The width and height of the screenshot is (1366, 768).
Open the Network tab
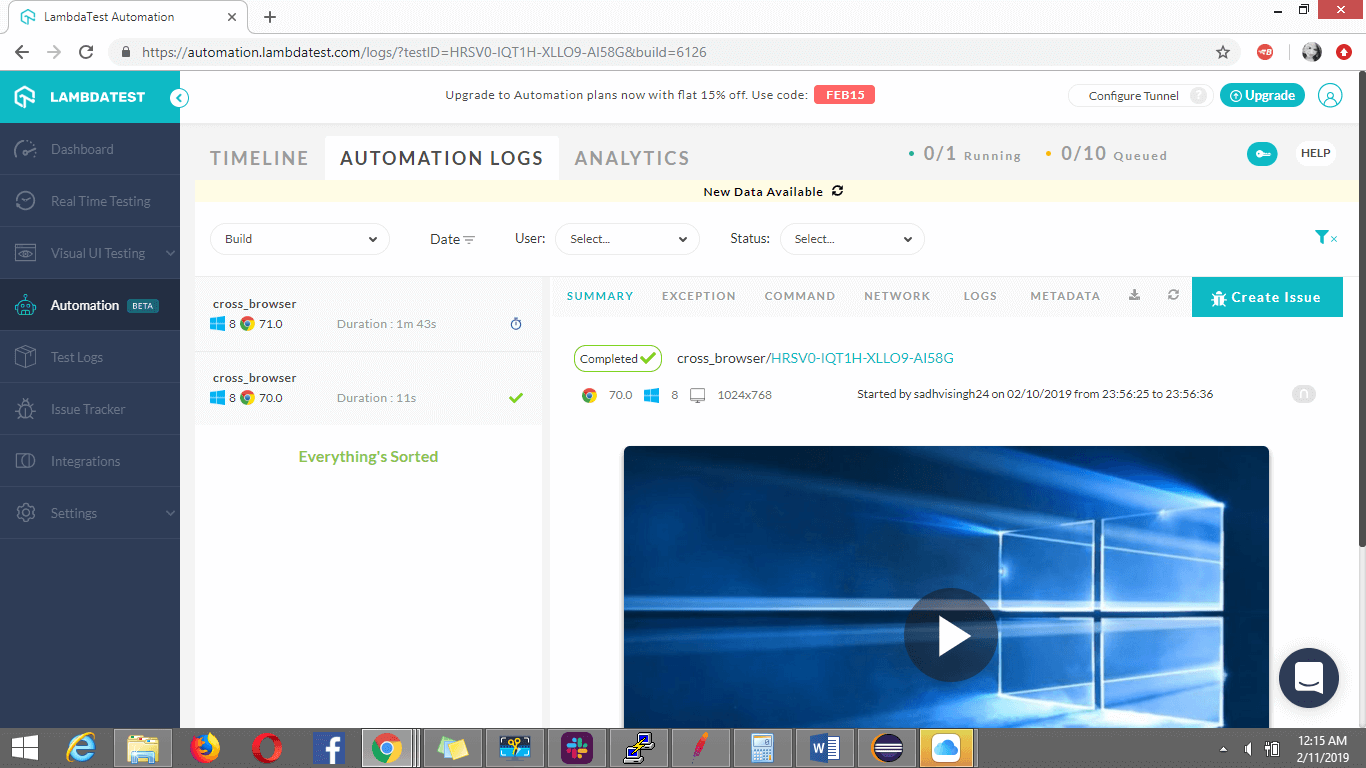click(x=897, y=296)
